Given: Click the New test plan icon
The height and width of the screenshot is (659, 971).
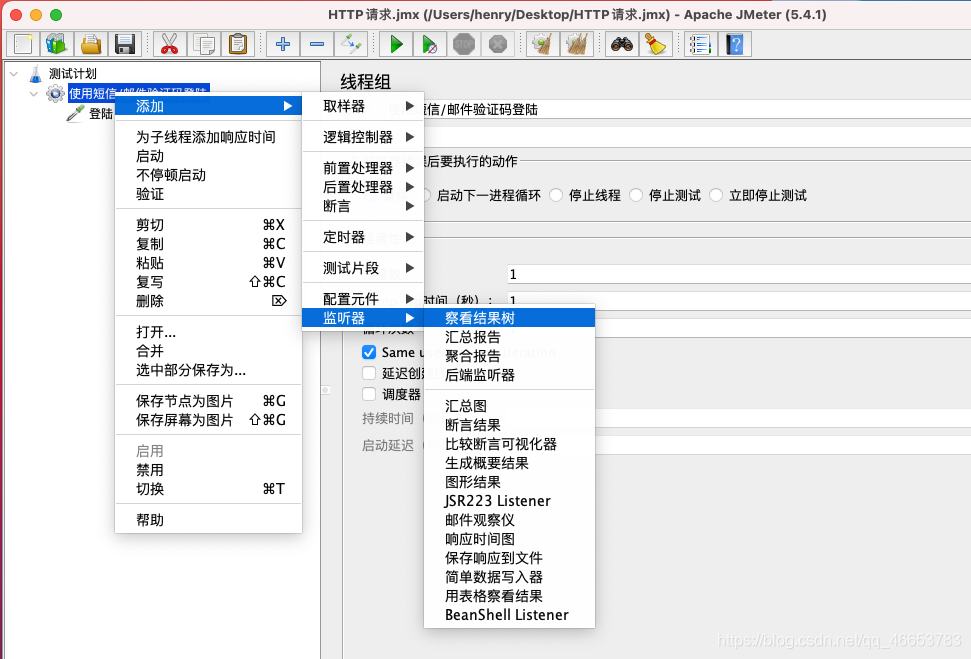Looking at the screenshot, I should point(24,44).
